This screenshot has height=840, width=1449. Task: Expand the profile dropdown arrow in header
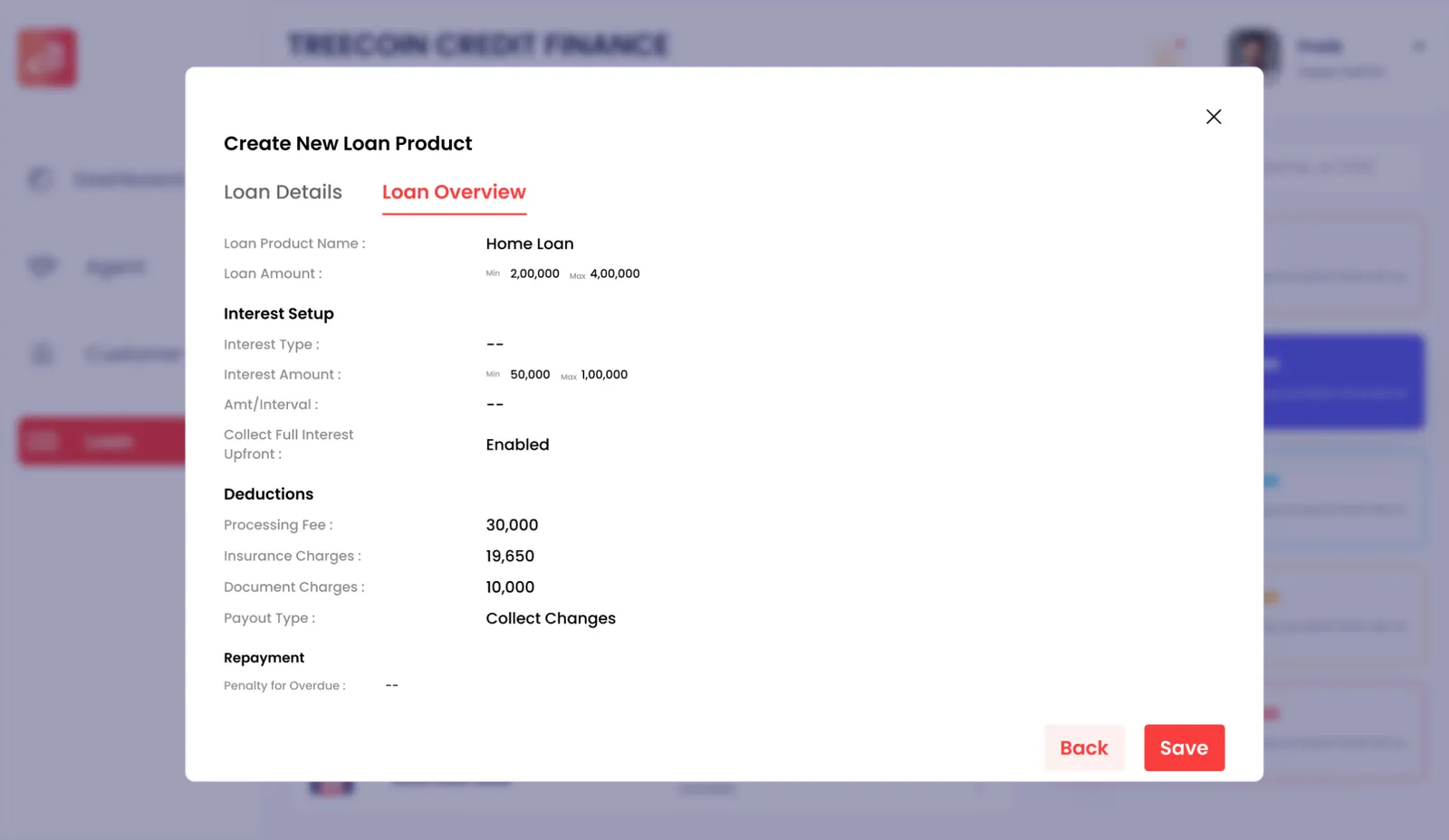click(1419, 46)
